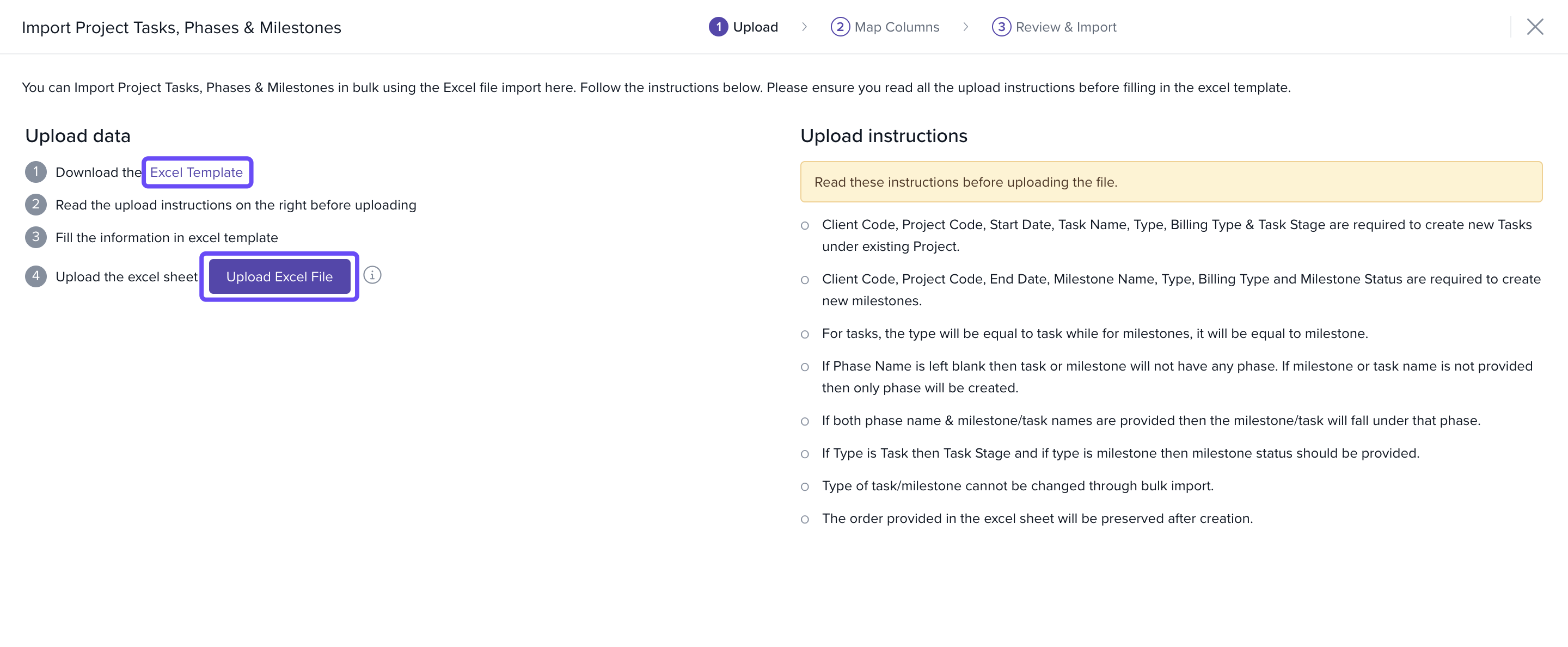This screenshot has width=1568, height=647.
Task: Click the numbered bullet 4 beside Upload the excel sheet
Action: [x=36, y=276]
